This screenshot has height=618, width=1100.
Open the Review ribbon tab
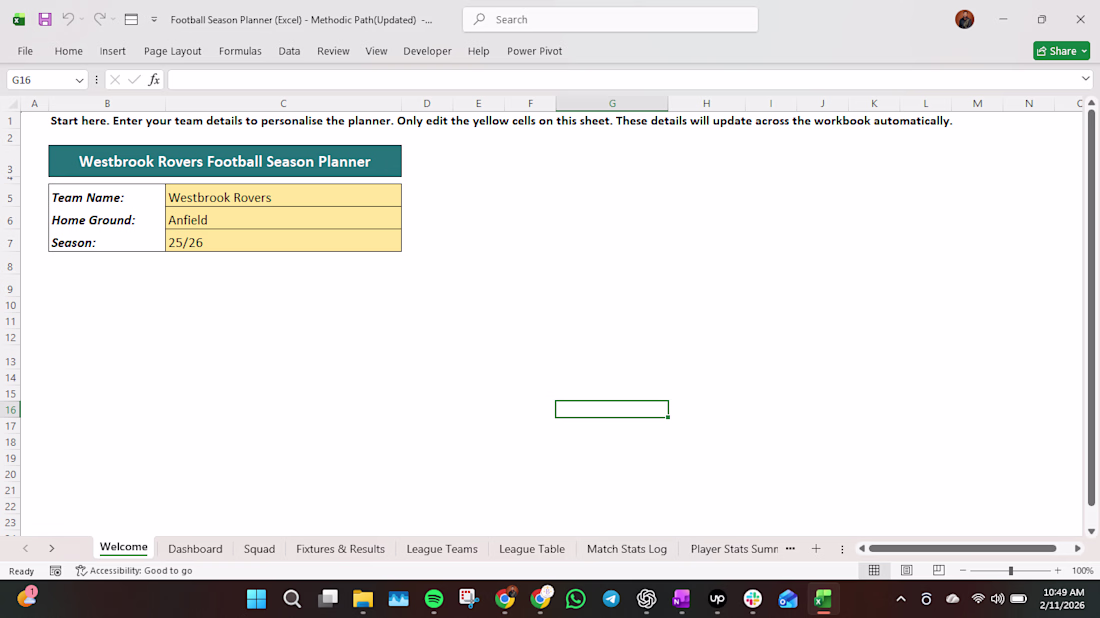point(333,51)
